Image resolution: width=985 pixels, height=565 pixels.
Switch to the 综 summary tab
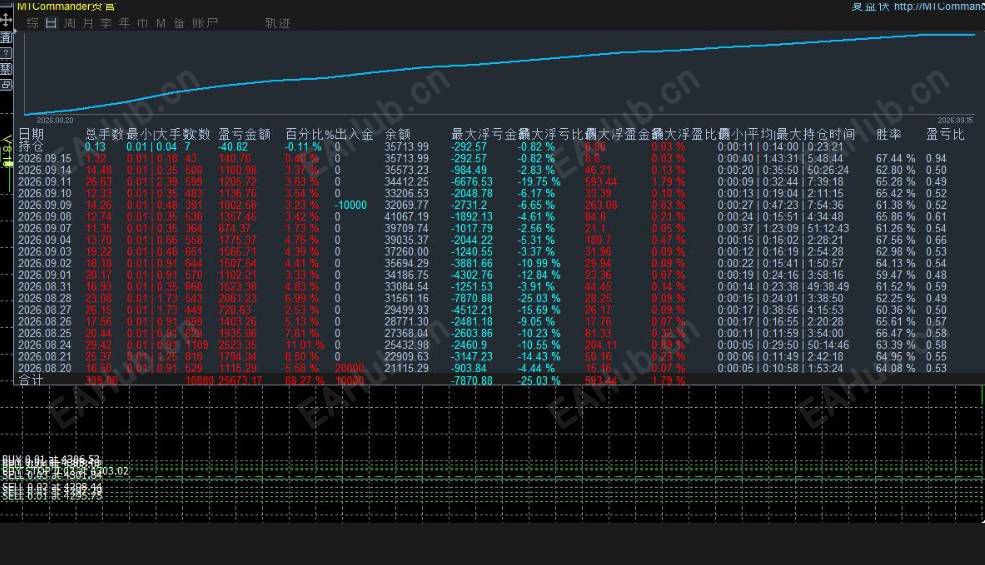[x=33, y=23]
